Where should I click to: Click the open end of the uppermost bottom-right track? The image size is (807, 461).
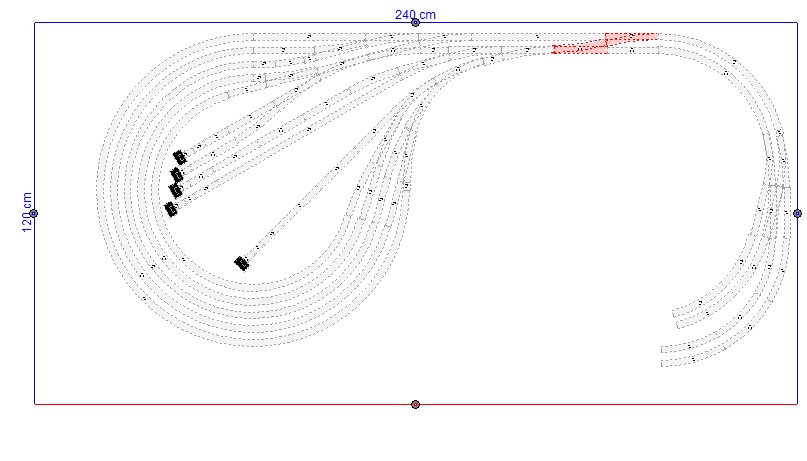coord(675,310)
